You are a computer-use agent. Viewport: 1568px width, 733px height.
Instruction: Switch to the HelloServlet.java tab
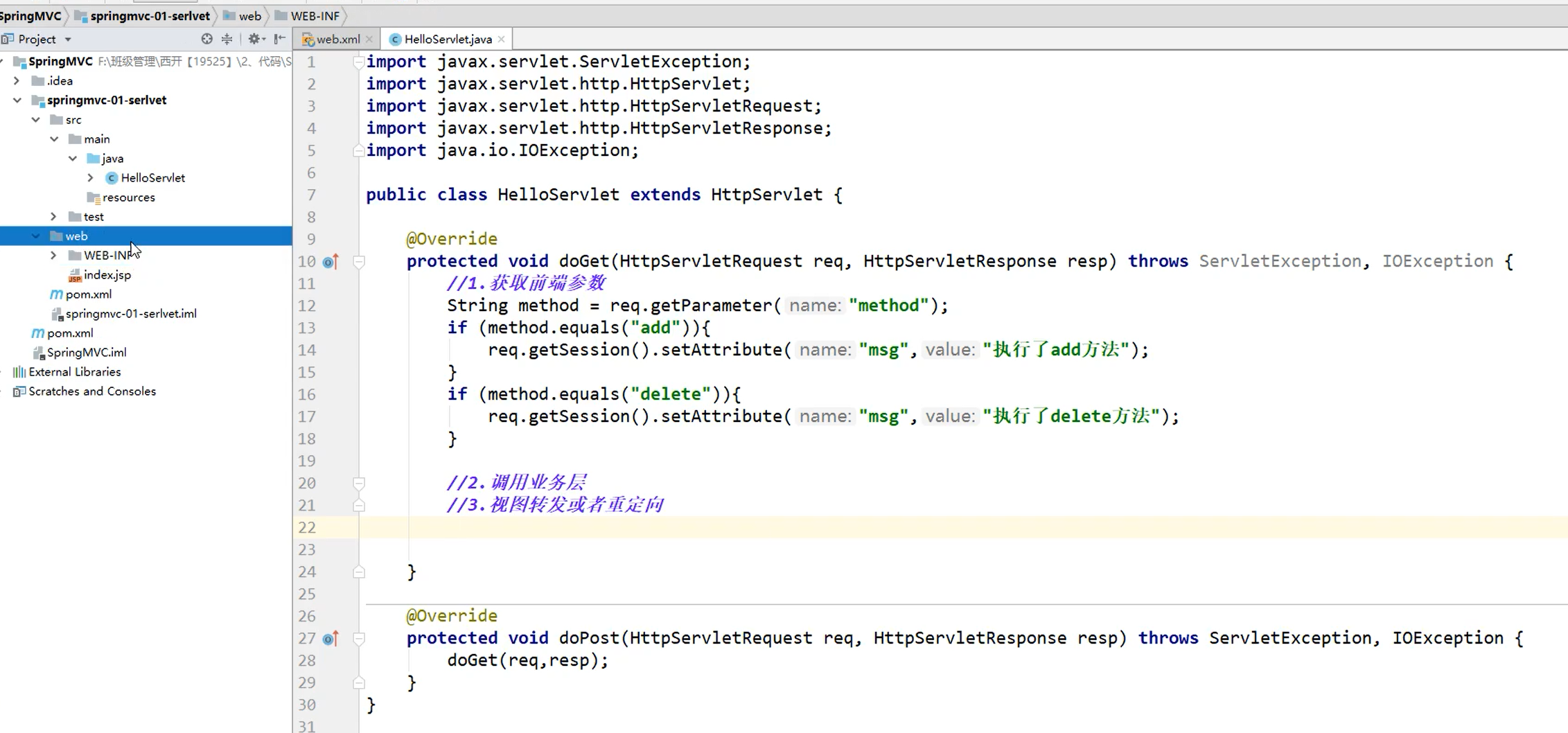tap(448, 39)
